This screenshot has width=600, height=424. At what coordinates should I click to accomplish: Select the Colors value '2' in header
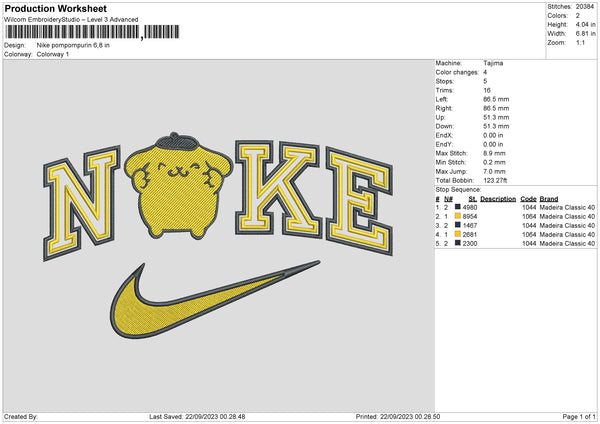pos(578,16)
